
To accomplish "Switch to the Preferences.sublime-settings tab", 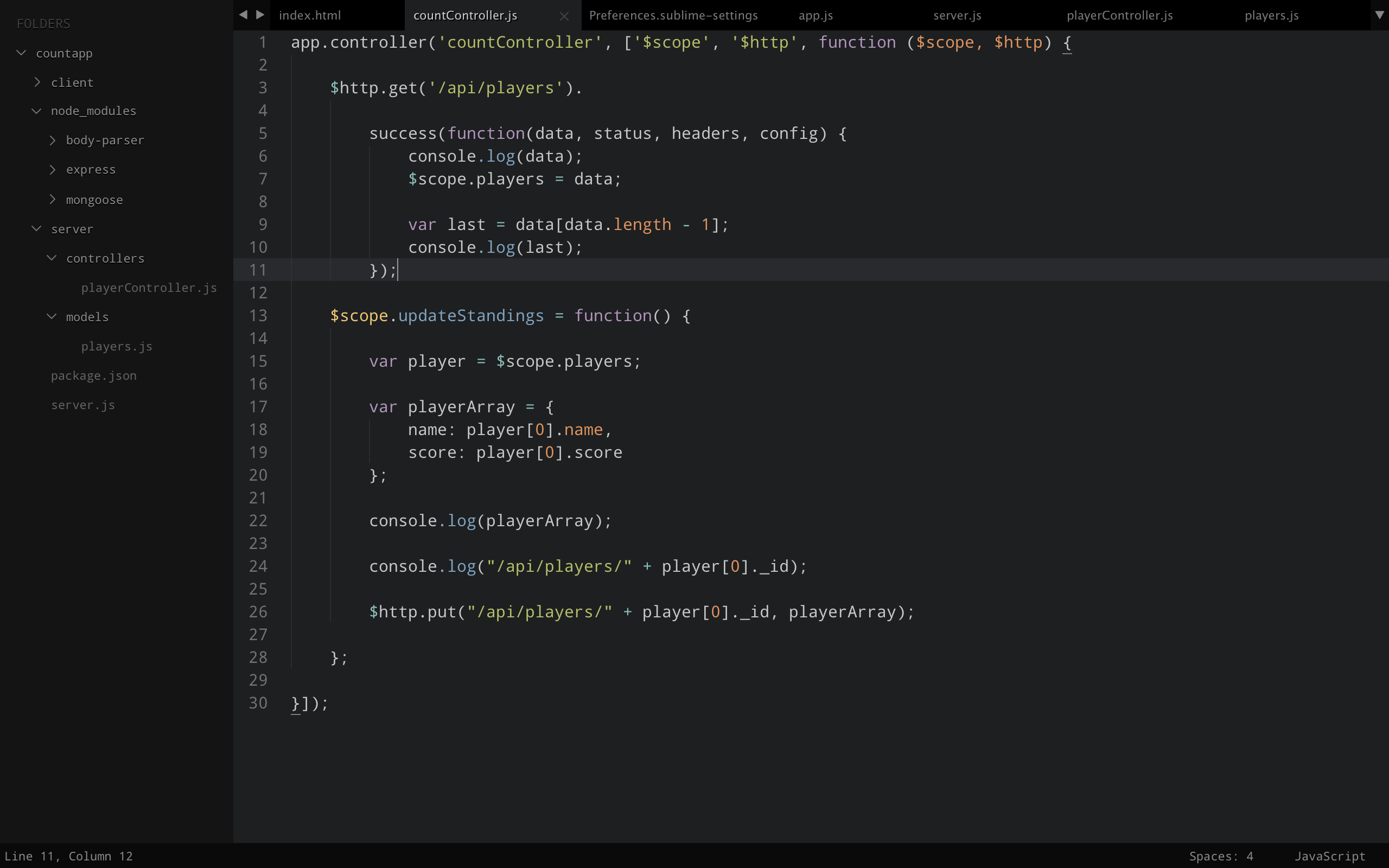I will (673, 16).
